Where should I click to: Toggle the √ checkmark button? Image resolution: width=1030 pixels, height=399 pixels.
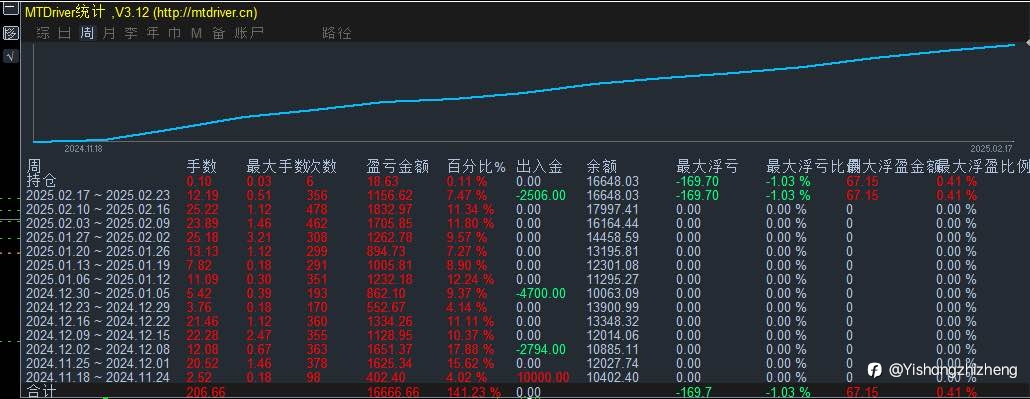tap(10, 57)
